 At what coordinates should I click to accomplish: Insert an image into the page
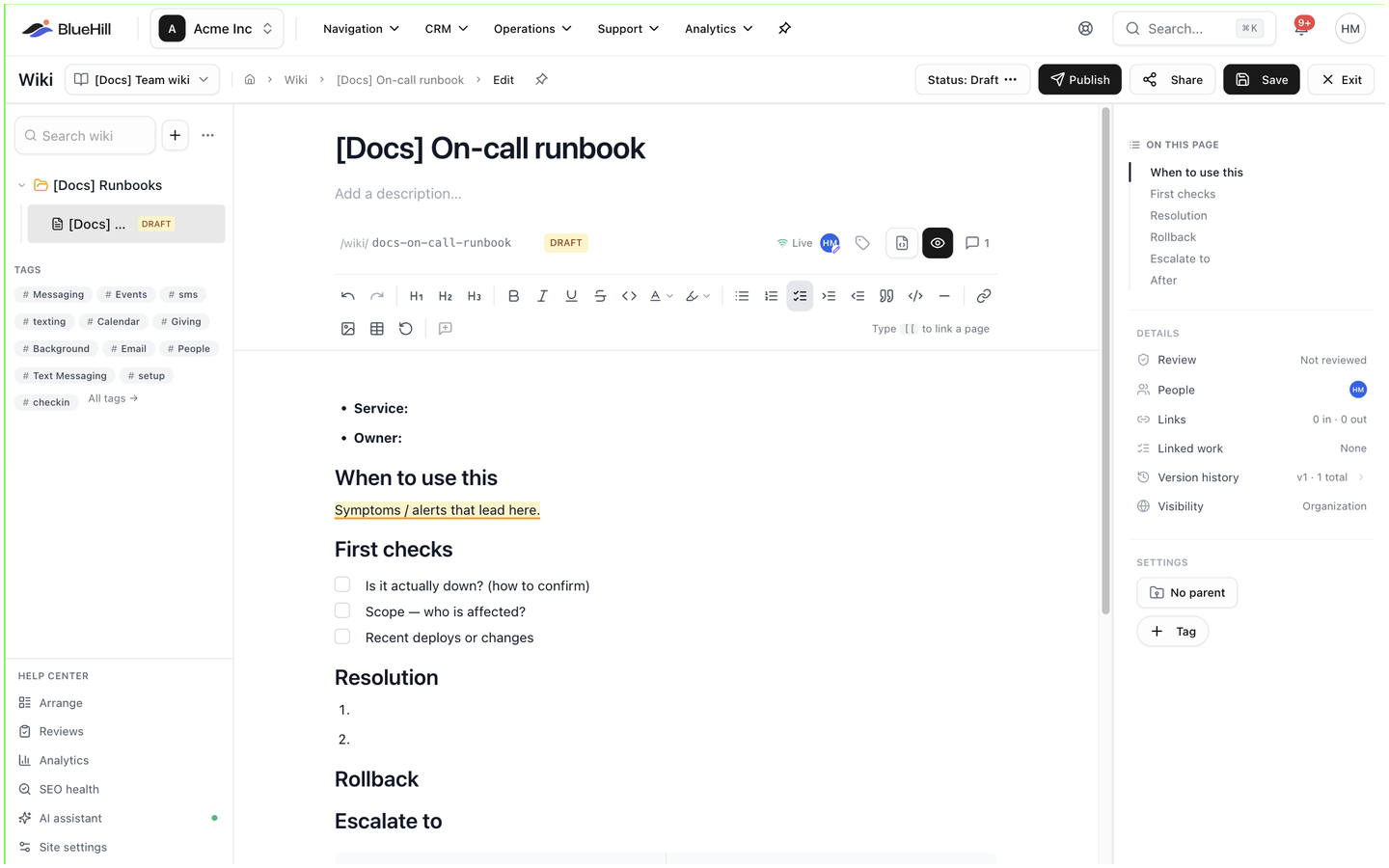pos(348,329)
